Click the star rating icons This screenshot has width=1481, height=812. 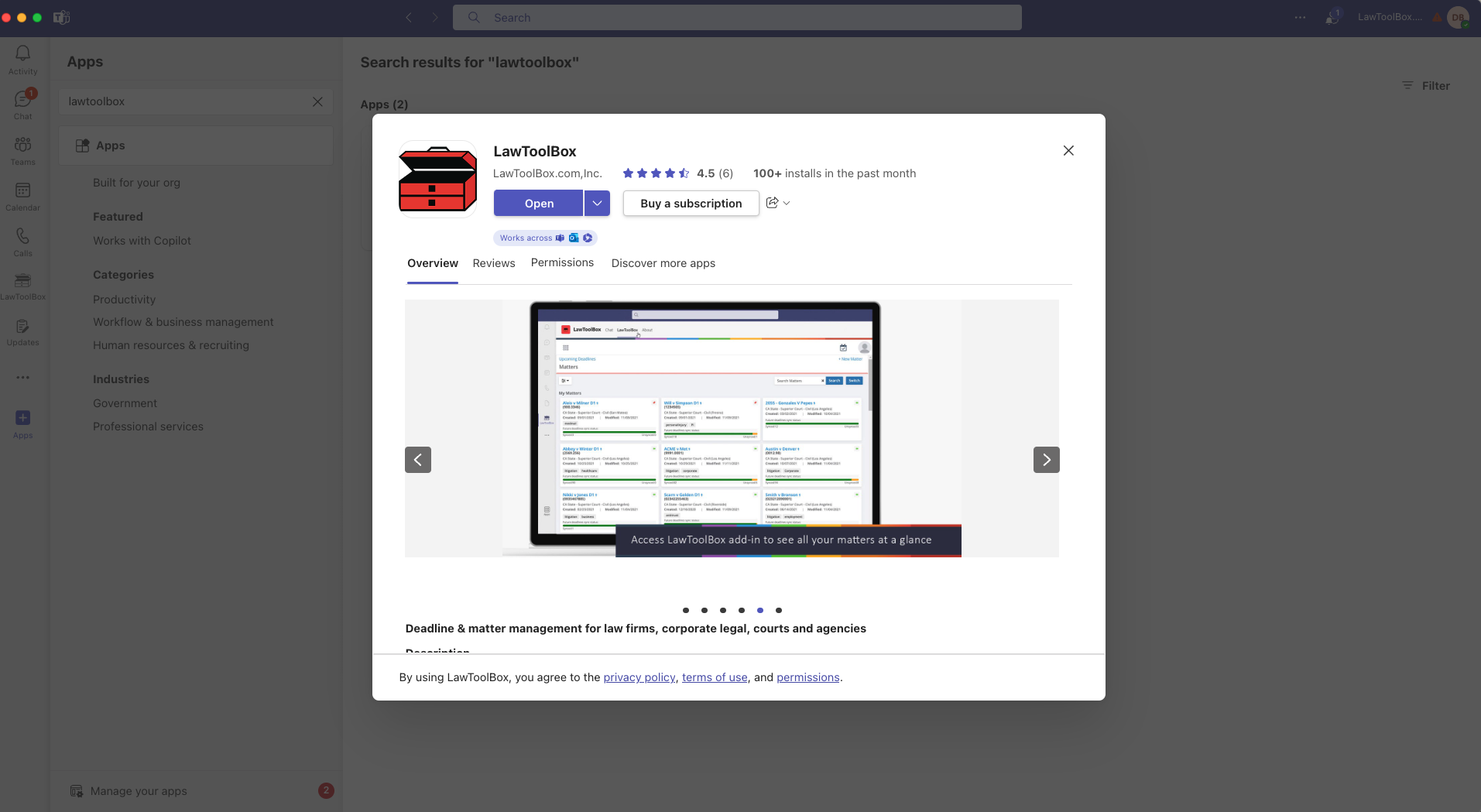[656, 173]
